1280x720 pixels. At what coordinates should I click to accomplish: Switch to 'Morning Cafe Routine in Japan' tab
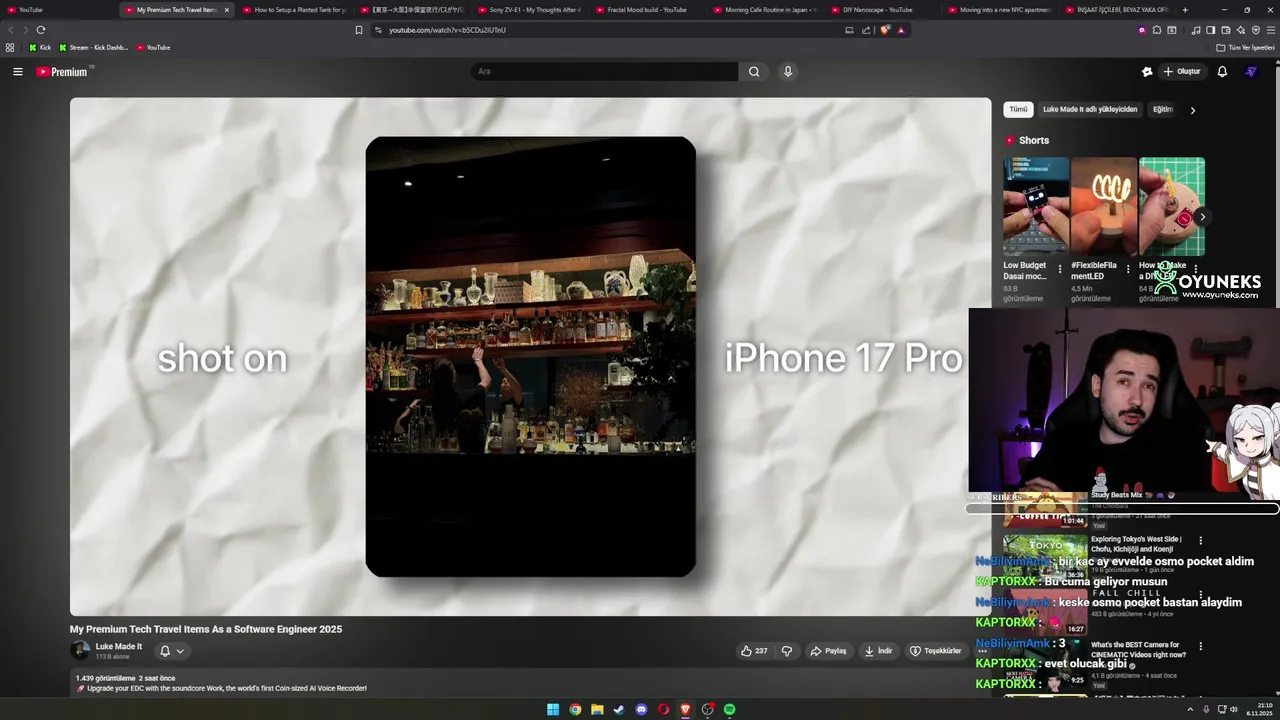pyautogui.click(x=763, y=10)
